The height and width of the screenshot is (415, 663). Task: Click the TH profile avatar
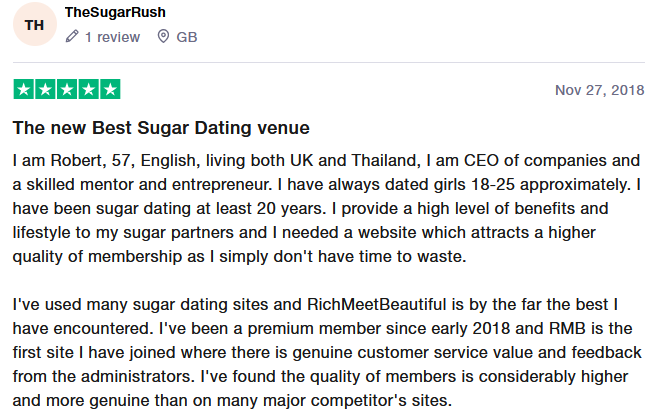pyautogui.click(x=35, y=25)
